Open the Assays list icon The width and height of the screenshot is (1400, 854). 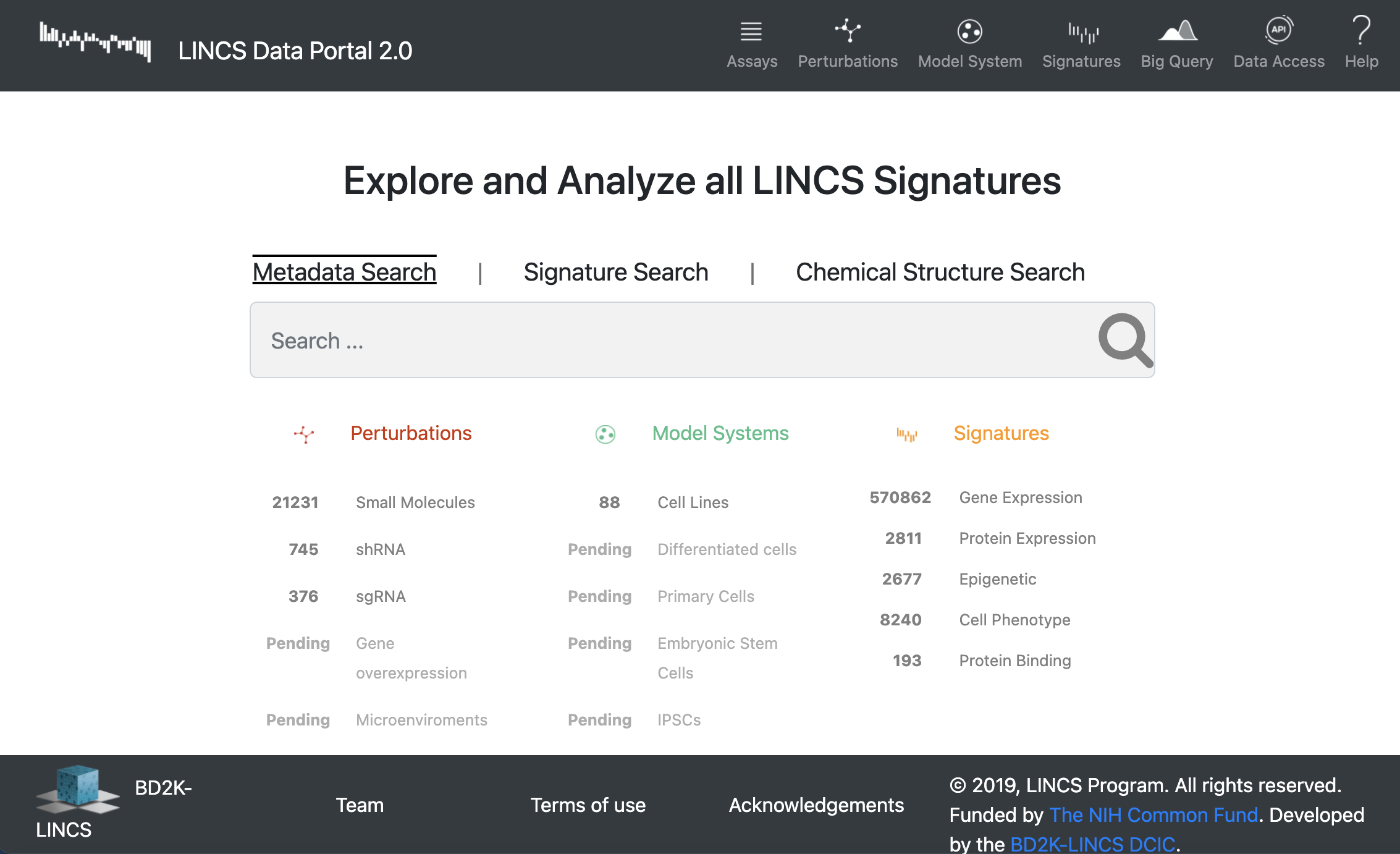coord(751,31)
